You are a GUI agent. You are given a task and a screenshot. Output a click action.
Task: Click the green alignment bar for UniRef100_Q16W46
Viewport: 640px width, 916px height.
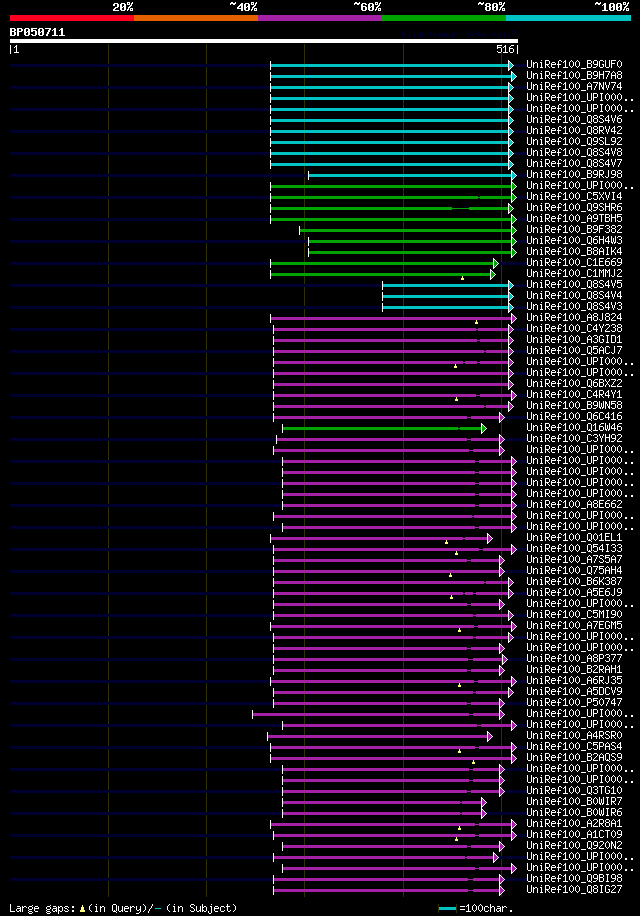tap(384, 429)
